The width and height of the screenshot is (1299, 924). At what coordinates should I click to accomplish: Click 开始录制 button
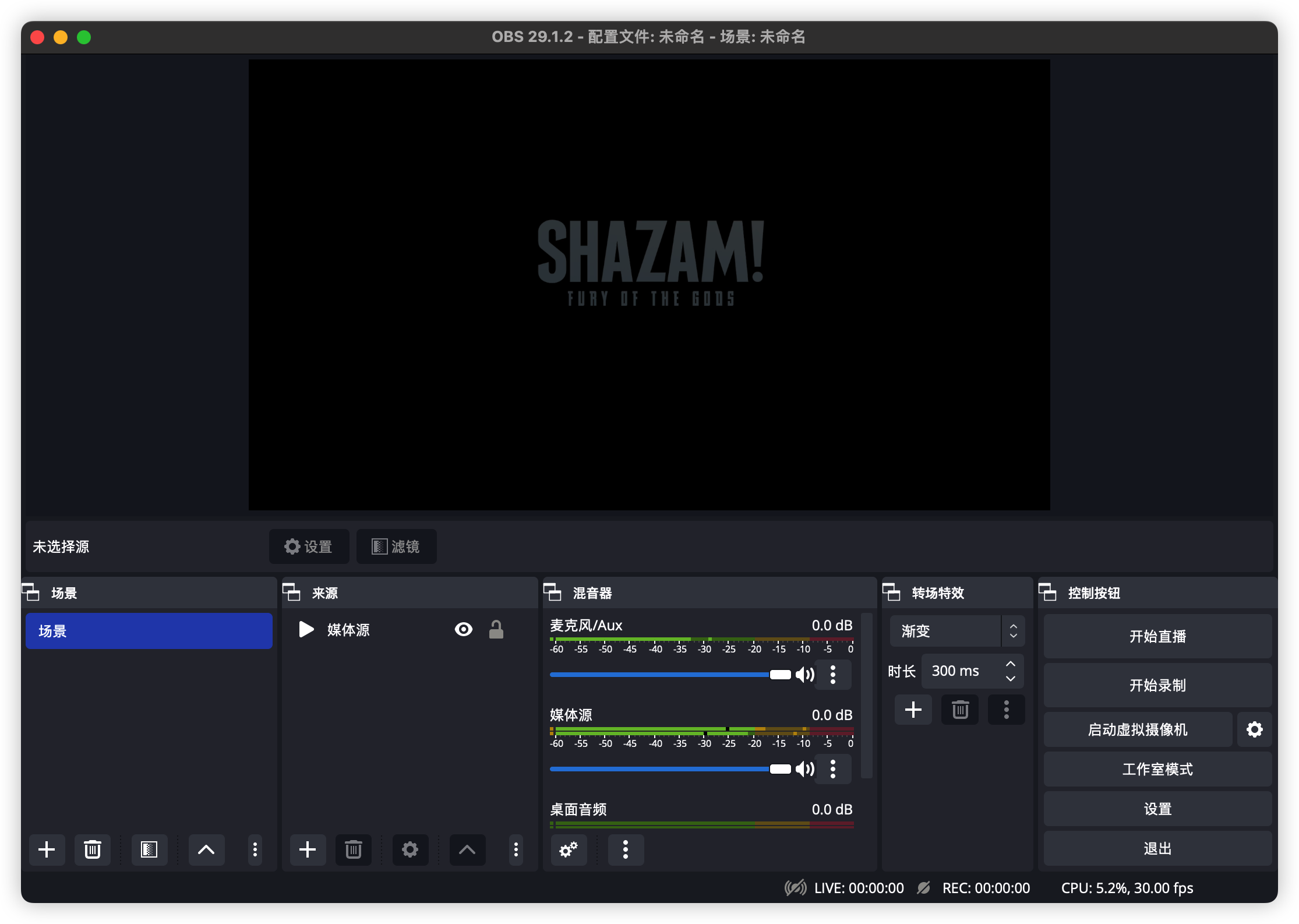click(x=1157, y=685)
